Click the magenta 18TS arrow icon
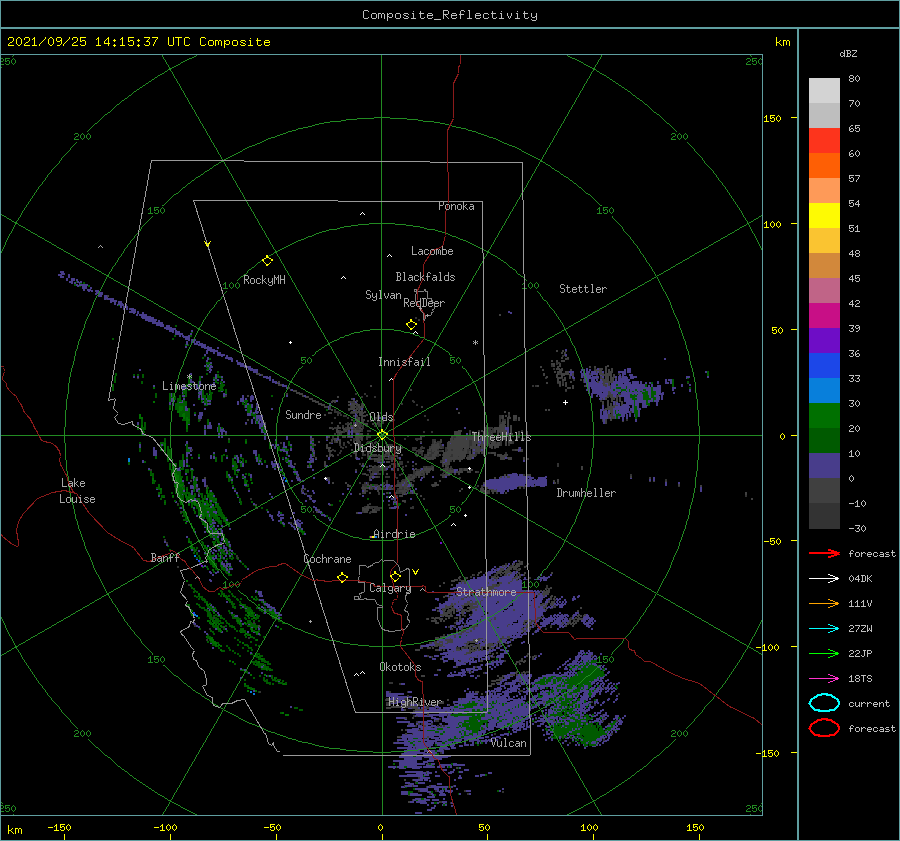This screenshot has width=900, height=841. [824, 679]
